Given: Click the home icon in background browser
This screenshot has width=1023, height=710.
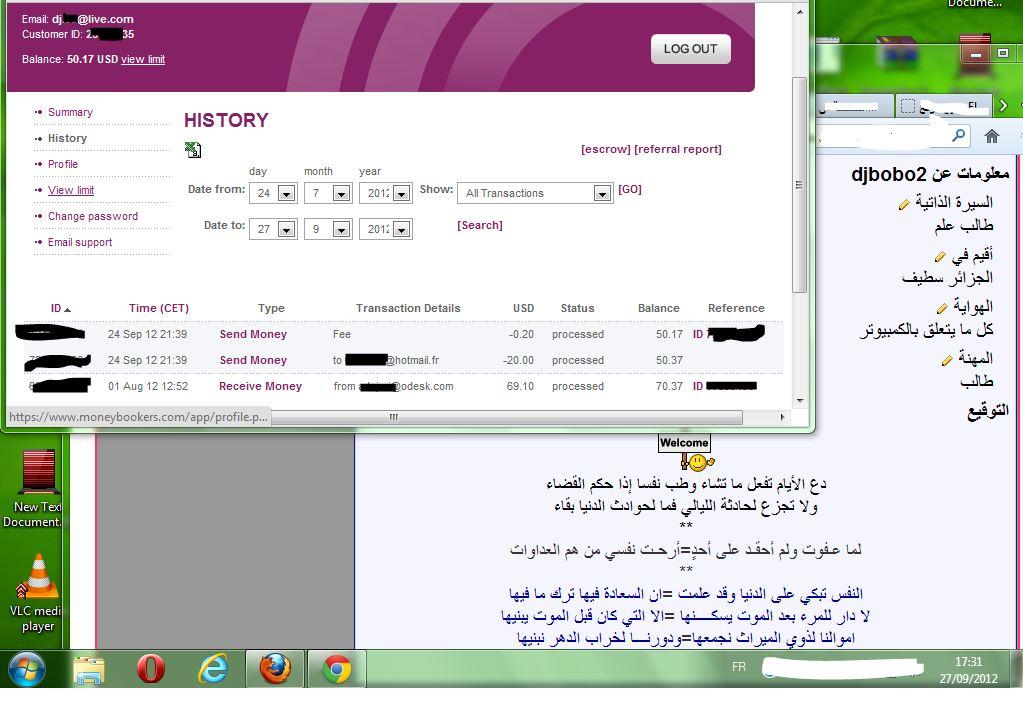Looking at the screenshot, I should pyautogui.click(x=992, y=136).
